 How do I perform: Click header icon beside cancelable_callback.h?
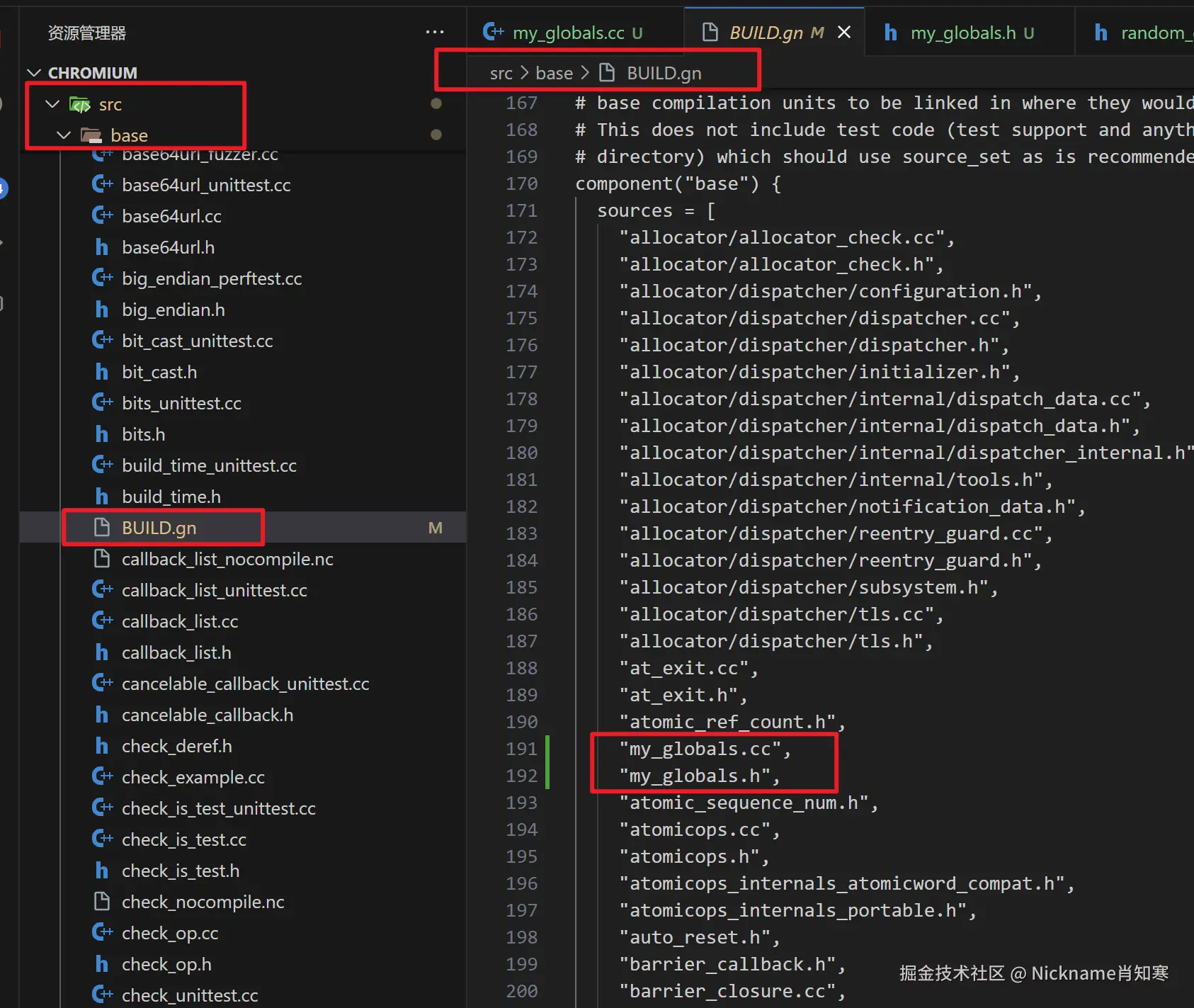click(102, 715)
